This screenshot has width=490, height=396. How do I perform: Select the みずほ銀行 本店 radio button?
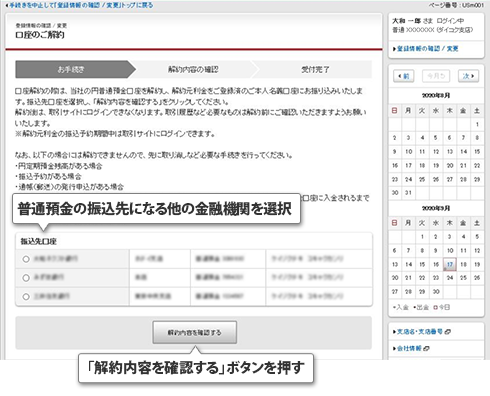pos(26,278)
